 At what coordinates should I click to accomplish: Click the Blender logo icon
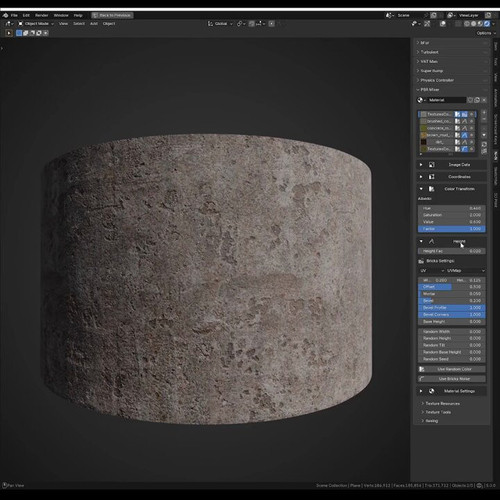[x=5, y=15]
